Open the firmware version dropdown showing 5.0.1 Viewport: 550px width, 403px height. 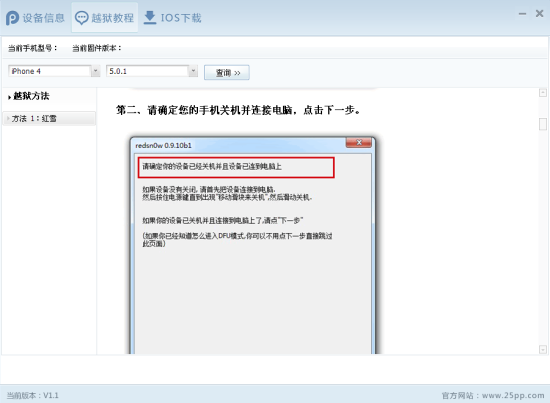152,71
